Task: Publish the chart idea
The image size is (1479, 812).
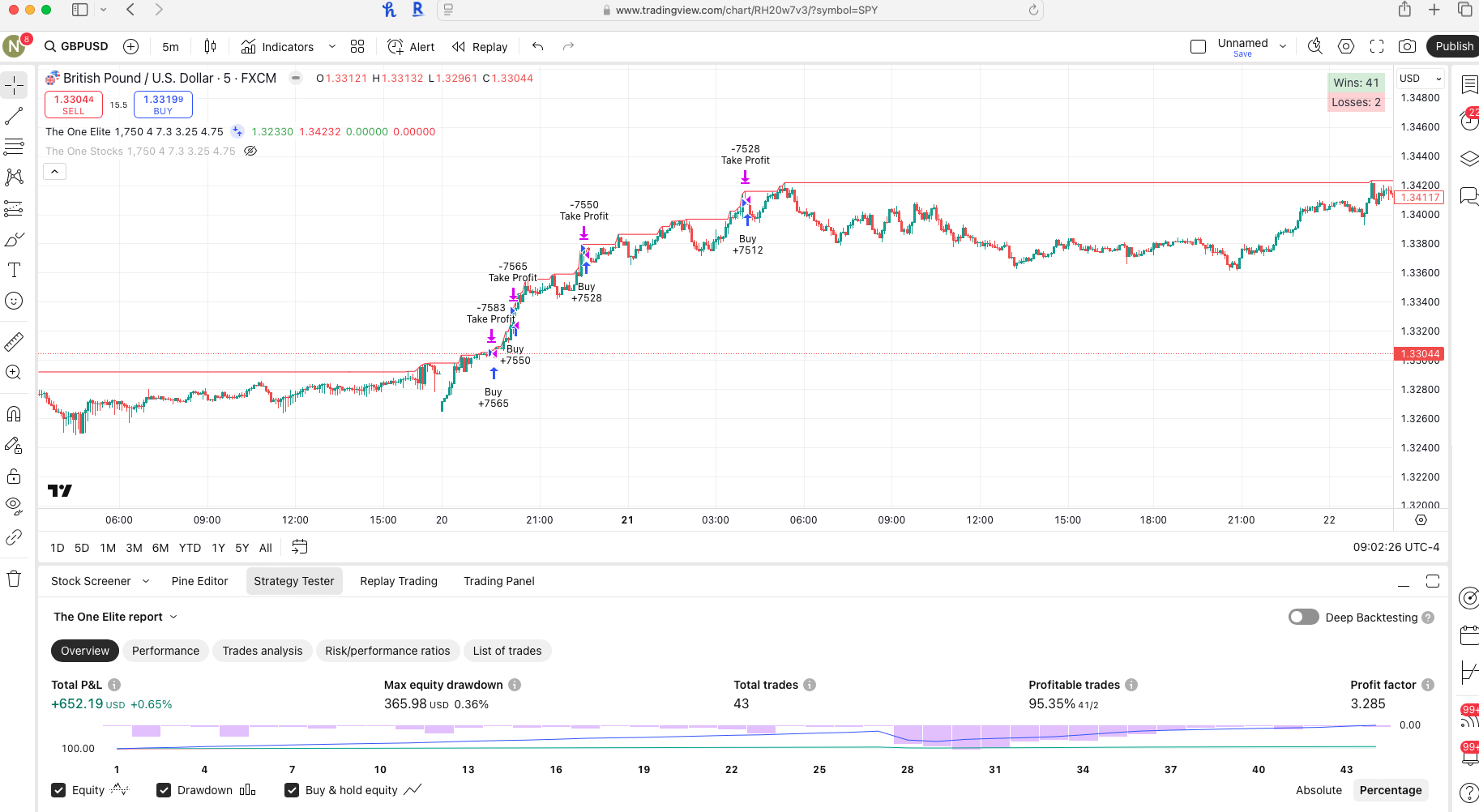Action: point(1453,46)
